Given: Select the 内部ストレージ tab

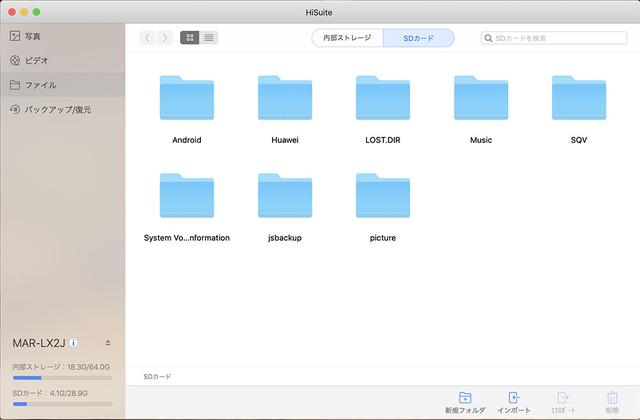Looking at the screenshot, I should (347, 38).
